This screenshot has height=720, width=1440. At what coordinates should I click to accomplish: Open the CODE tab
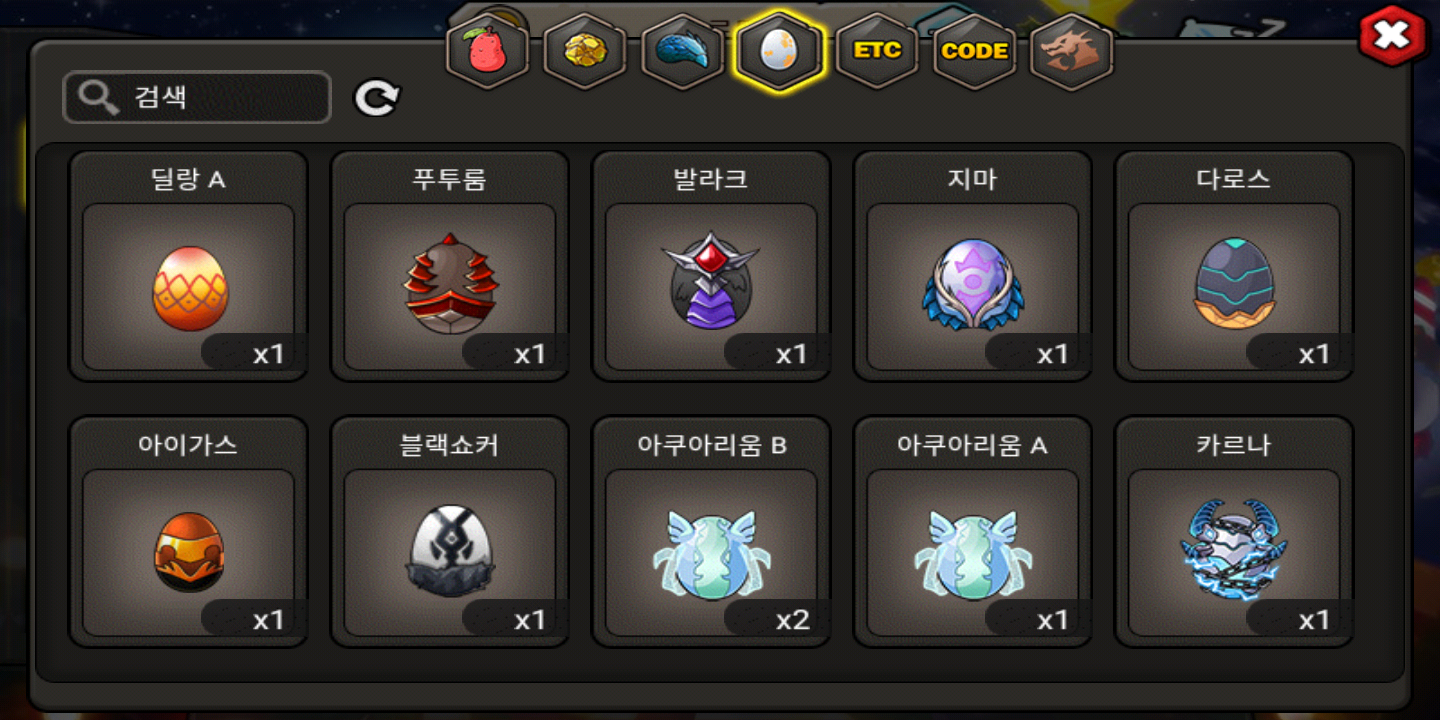(975, 51)
